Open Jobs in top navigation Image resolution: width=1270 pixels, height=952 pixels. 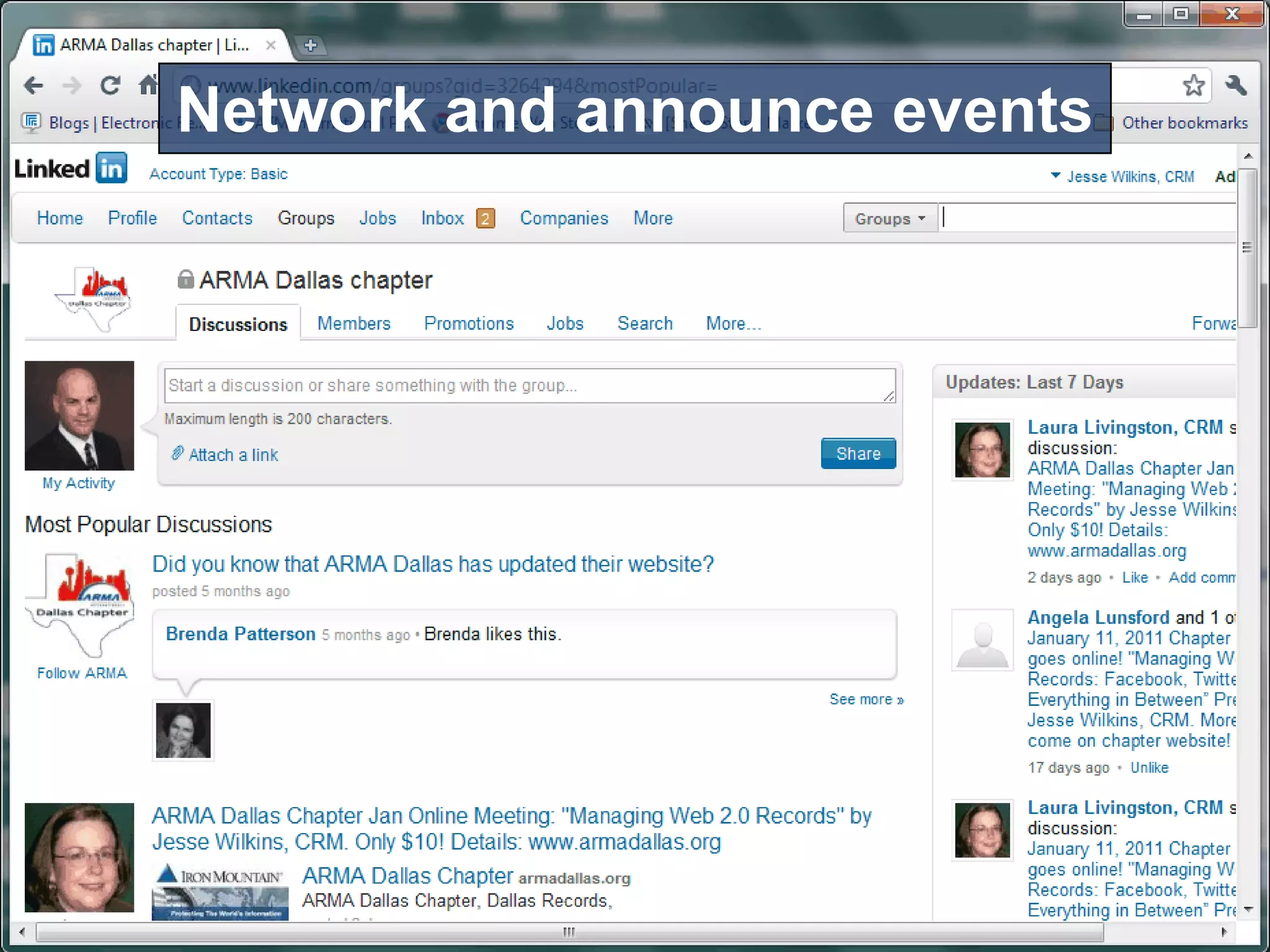coord(378,218)
